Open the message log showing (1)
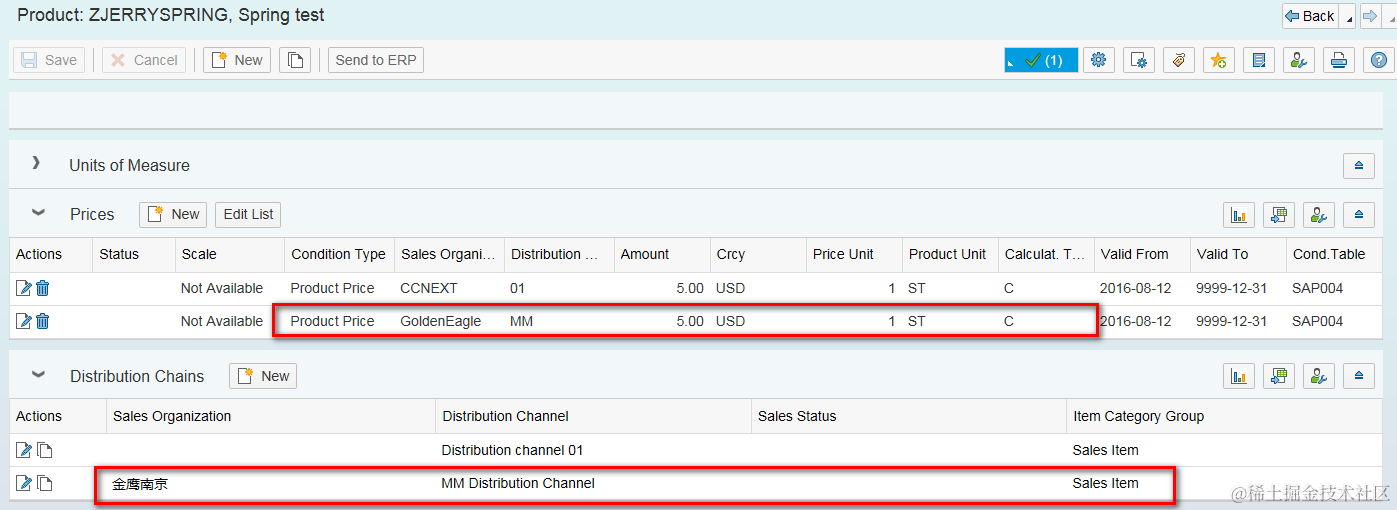Viewport: 1397px width, 510px height. pos(1041,60)
